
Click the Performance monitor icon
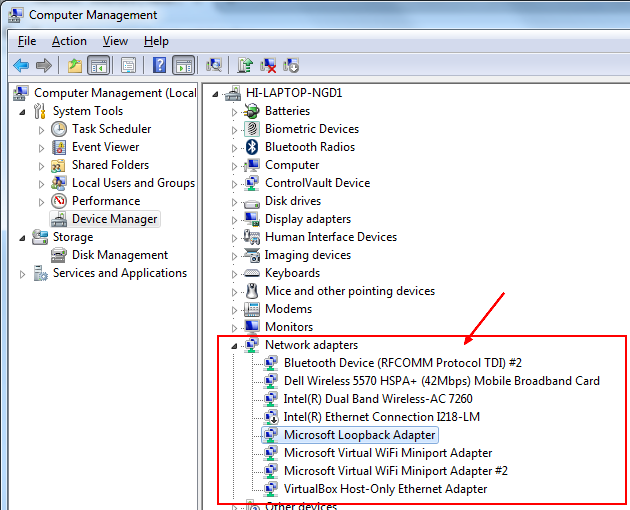coord(59,201)
